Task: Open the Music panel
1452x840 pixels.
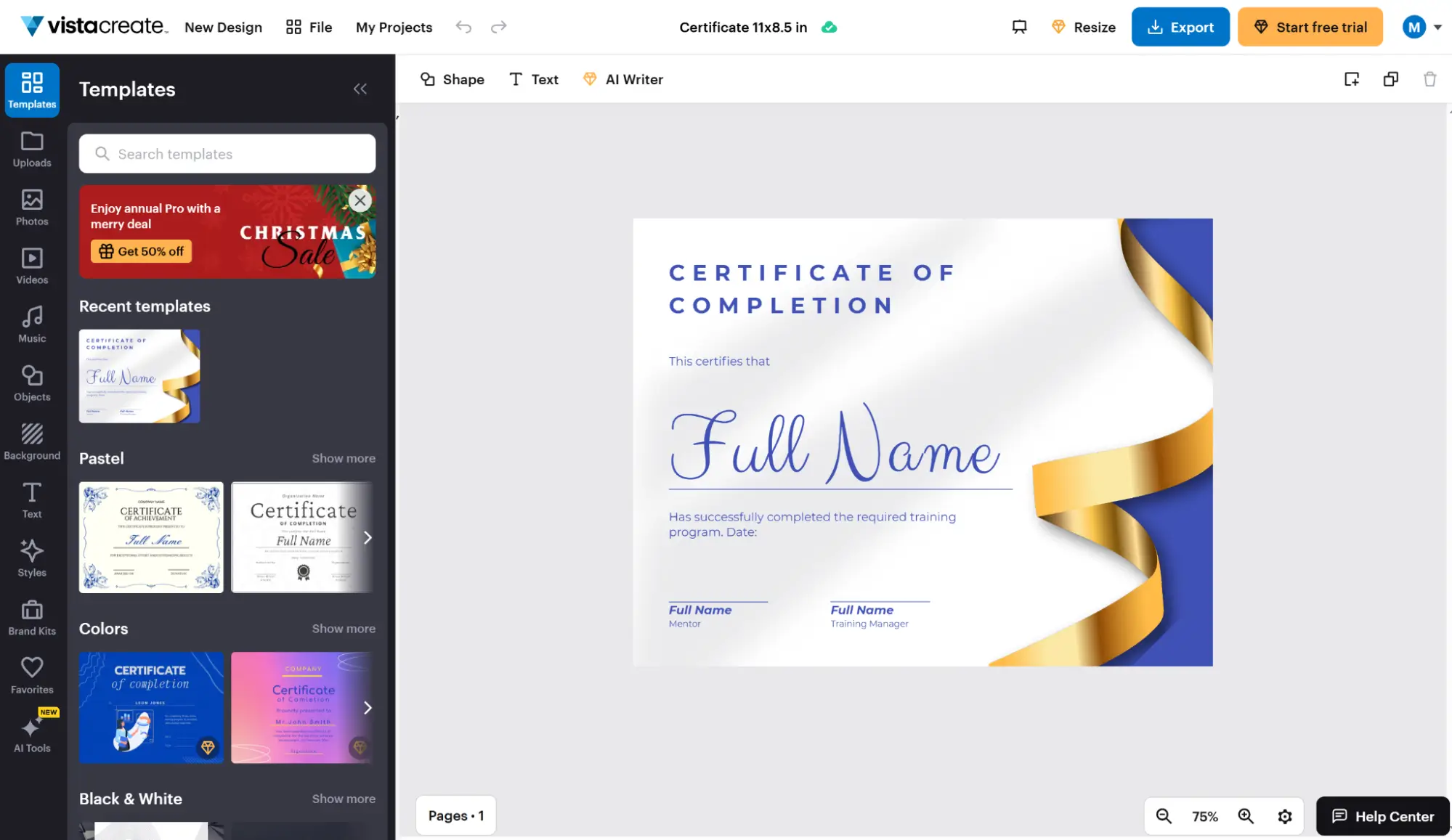Action: click(32, 325)
